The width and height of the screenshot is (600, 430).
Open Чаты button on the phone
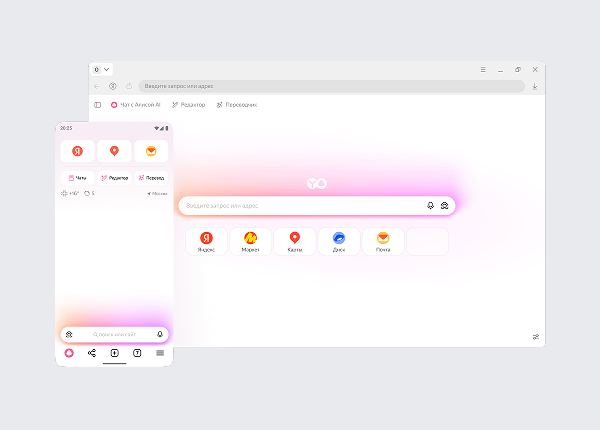pyautogui.click(x=77, y=178)
